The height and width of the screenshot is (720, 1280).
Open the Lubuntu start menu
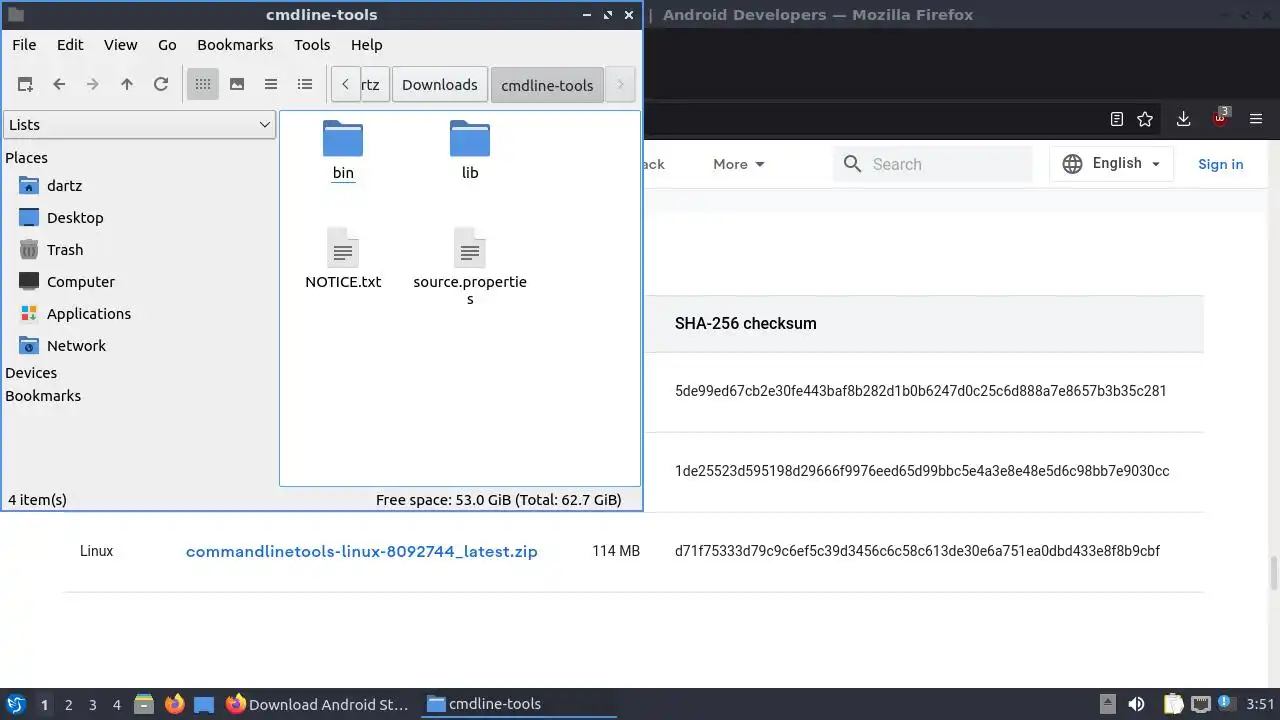[x=16, y=704]
